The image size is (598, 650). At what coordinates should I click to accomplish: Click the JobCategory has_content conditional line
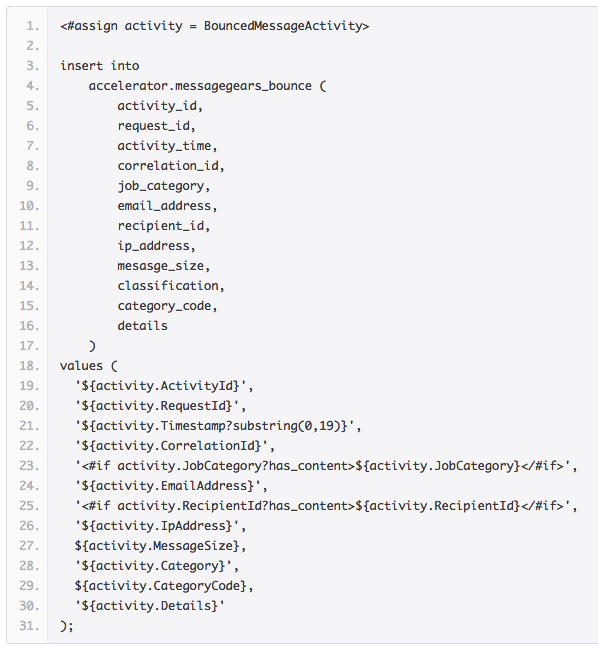[326, 466]
